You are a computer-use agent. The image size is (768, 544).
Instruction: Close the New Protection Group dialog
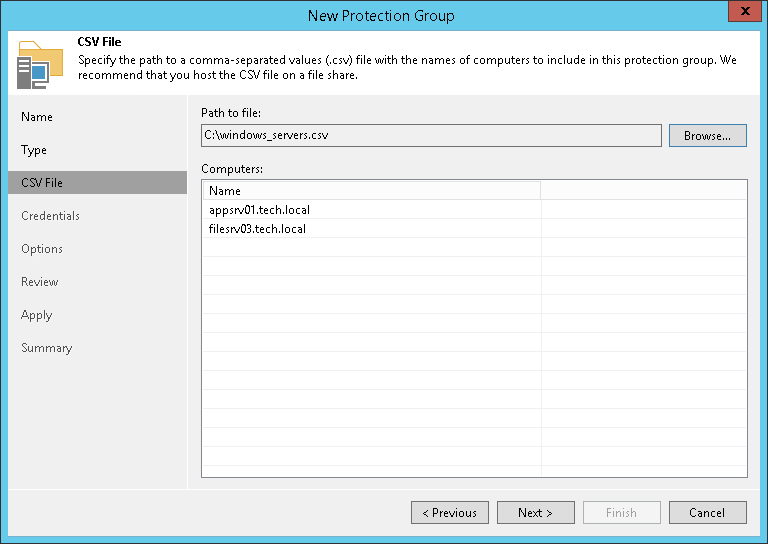(x=741, y=14)
